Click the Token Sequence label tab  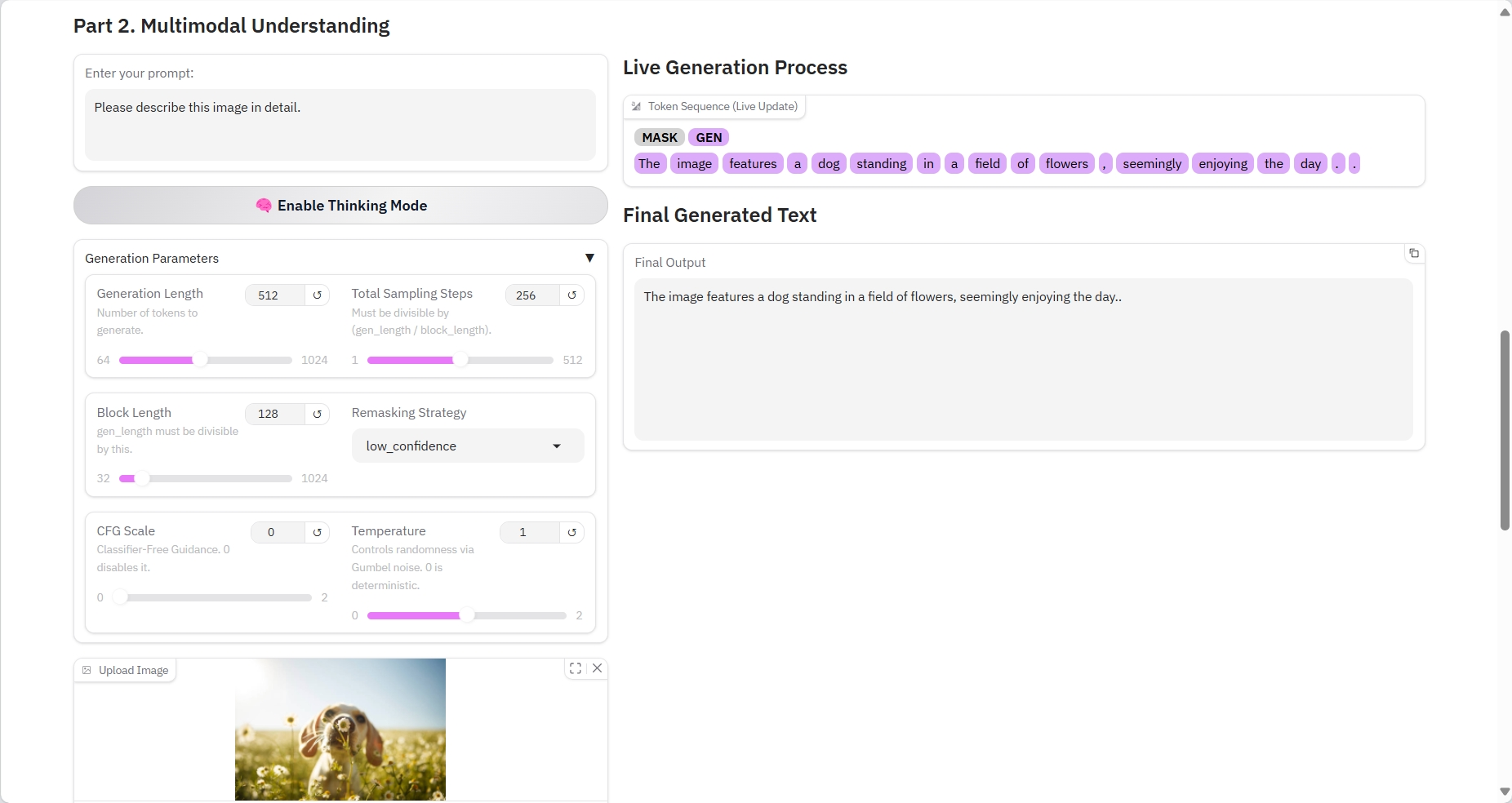click(714, 107)
